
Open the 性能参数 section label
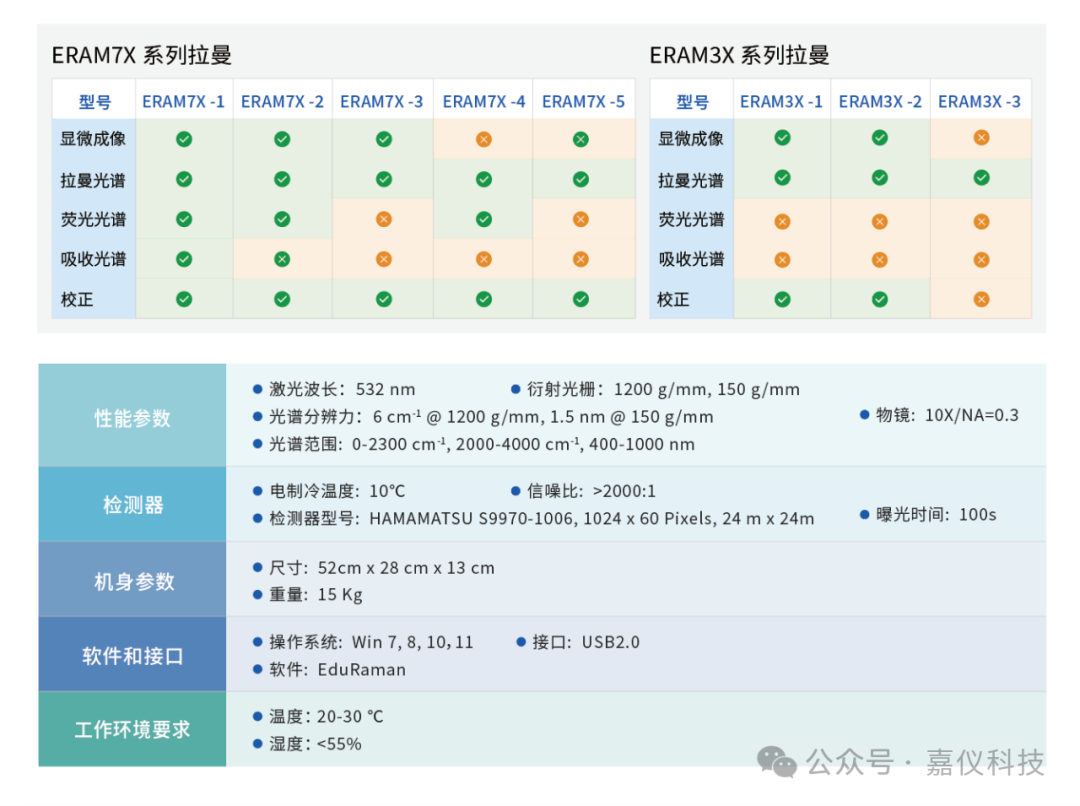[x=132, y=418]
